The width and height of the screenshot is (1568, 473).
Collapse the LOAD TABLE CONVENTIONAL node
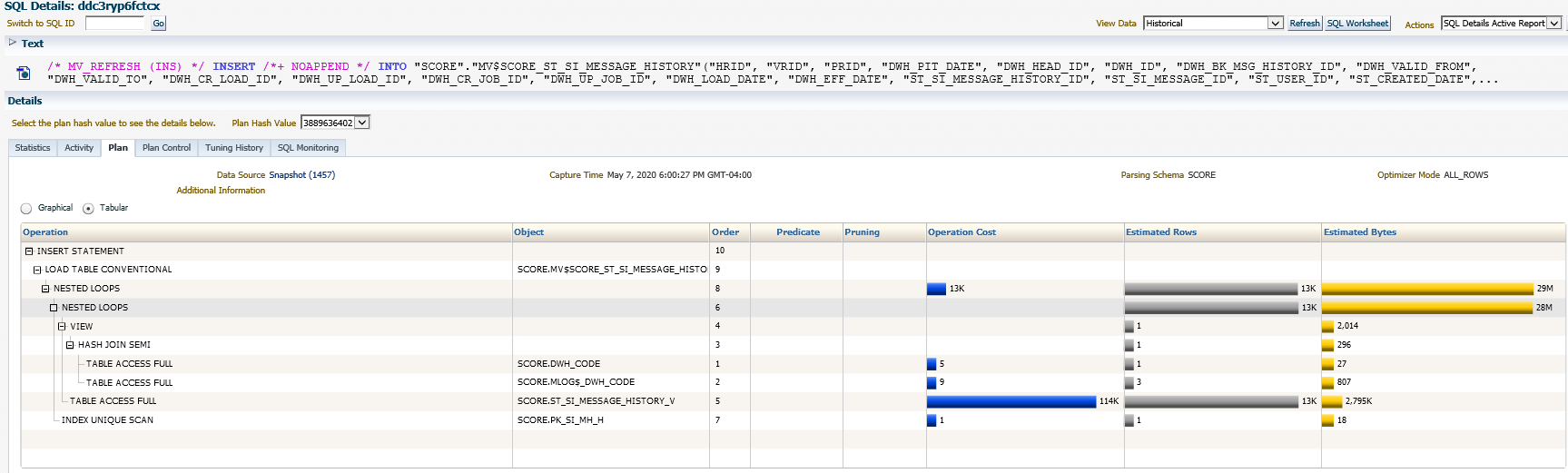coord(37,270)
